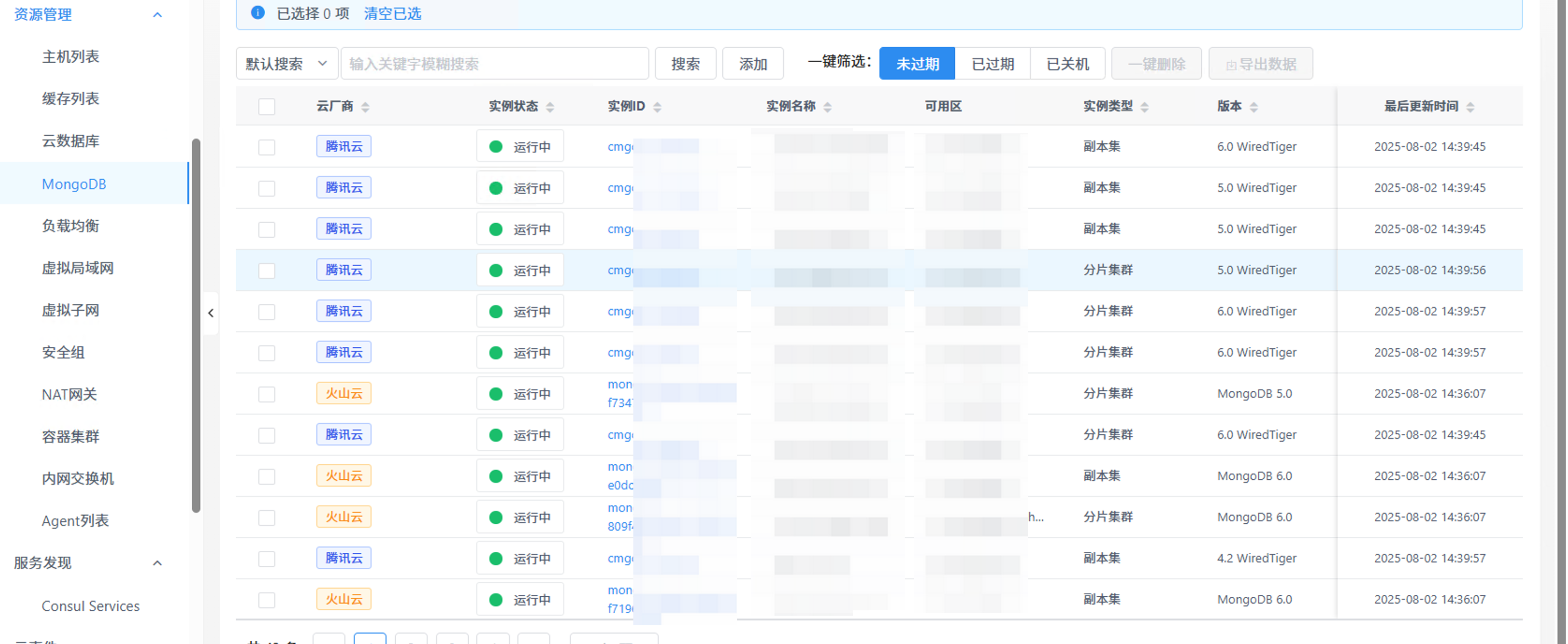Open Agent列表 in the sidebar
Screen dimensions: 1568x644
pos(75,521)
